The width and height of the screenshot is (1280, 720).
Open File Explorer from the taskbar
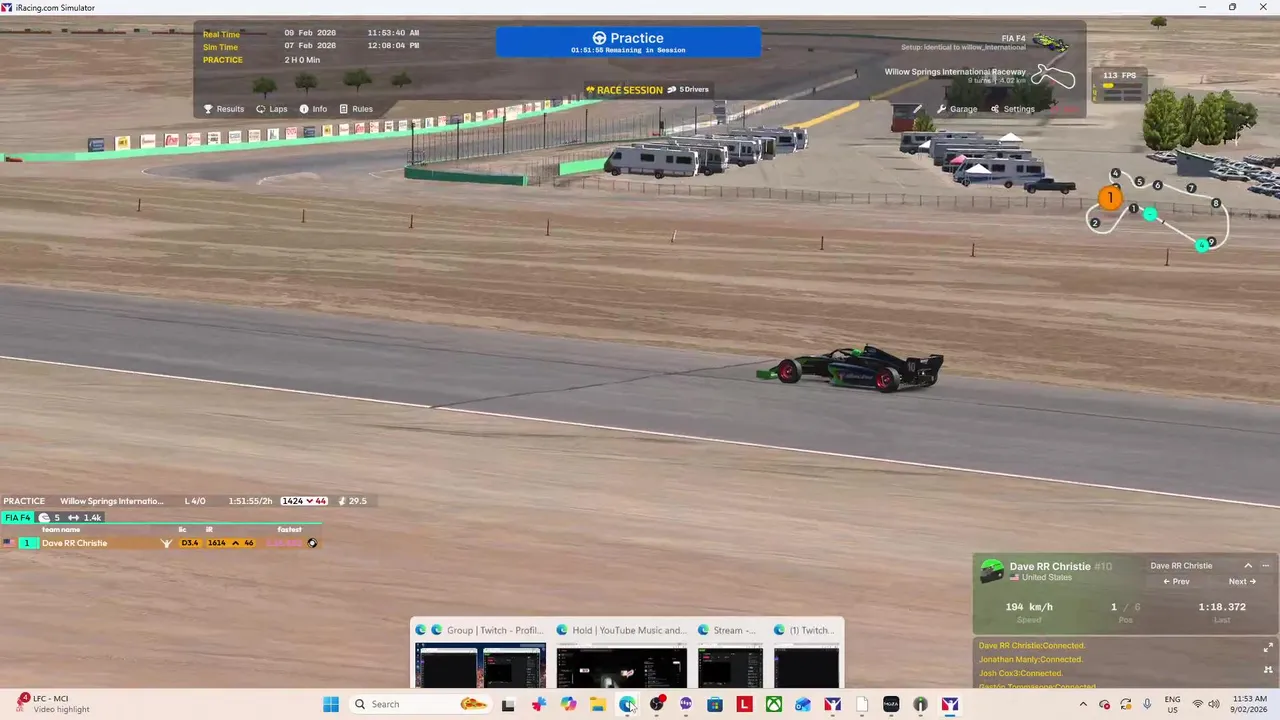coord(598,704)
